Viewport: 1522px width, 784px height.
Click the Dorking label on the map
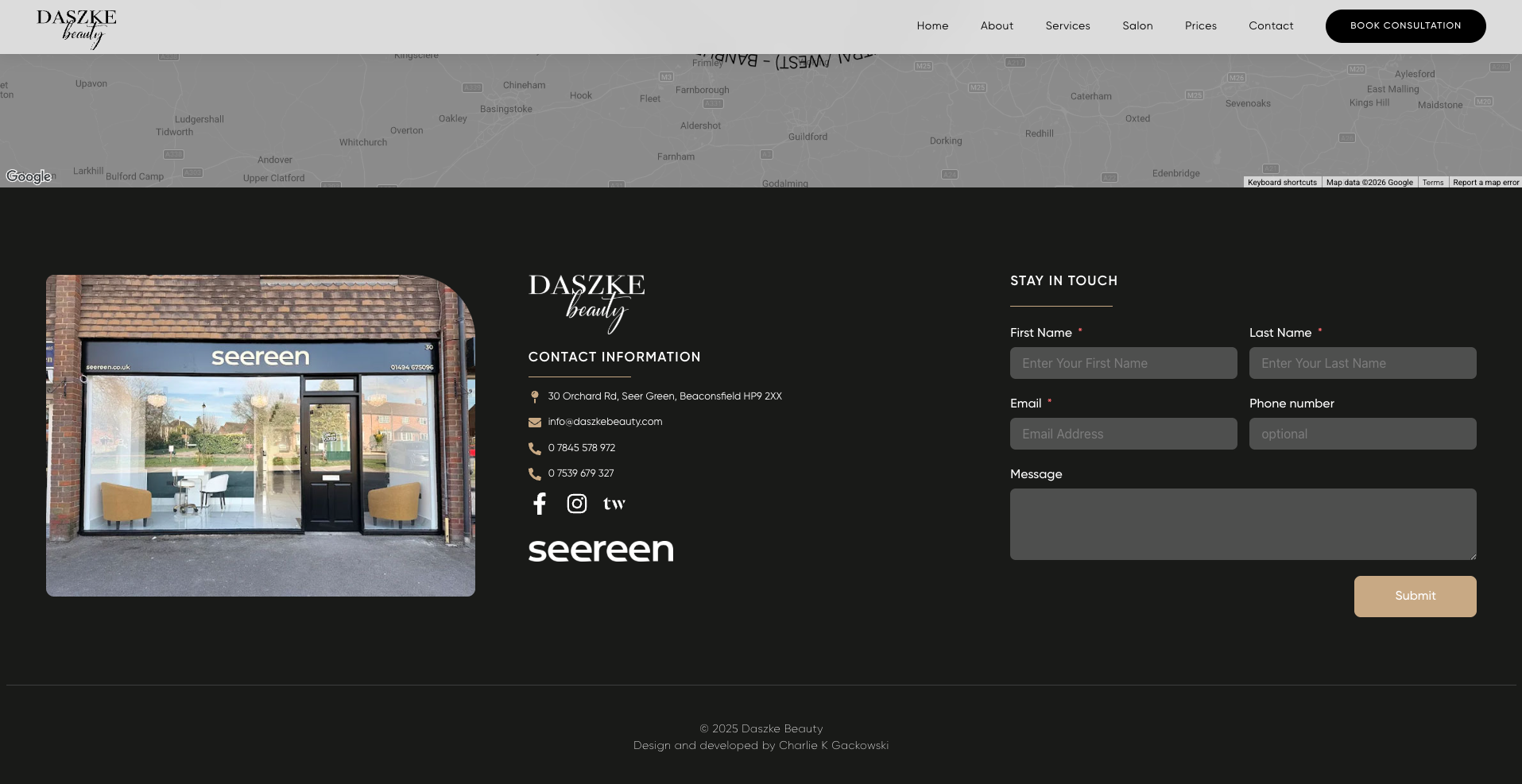tap(946, 141)
